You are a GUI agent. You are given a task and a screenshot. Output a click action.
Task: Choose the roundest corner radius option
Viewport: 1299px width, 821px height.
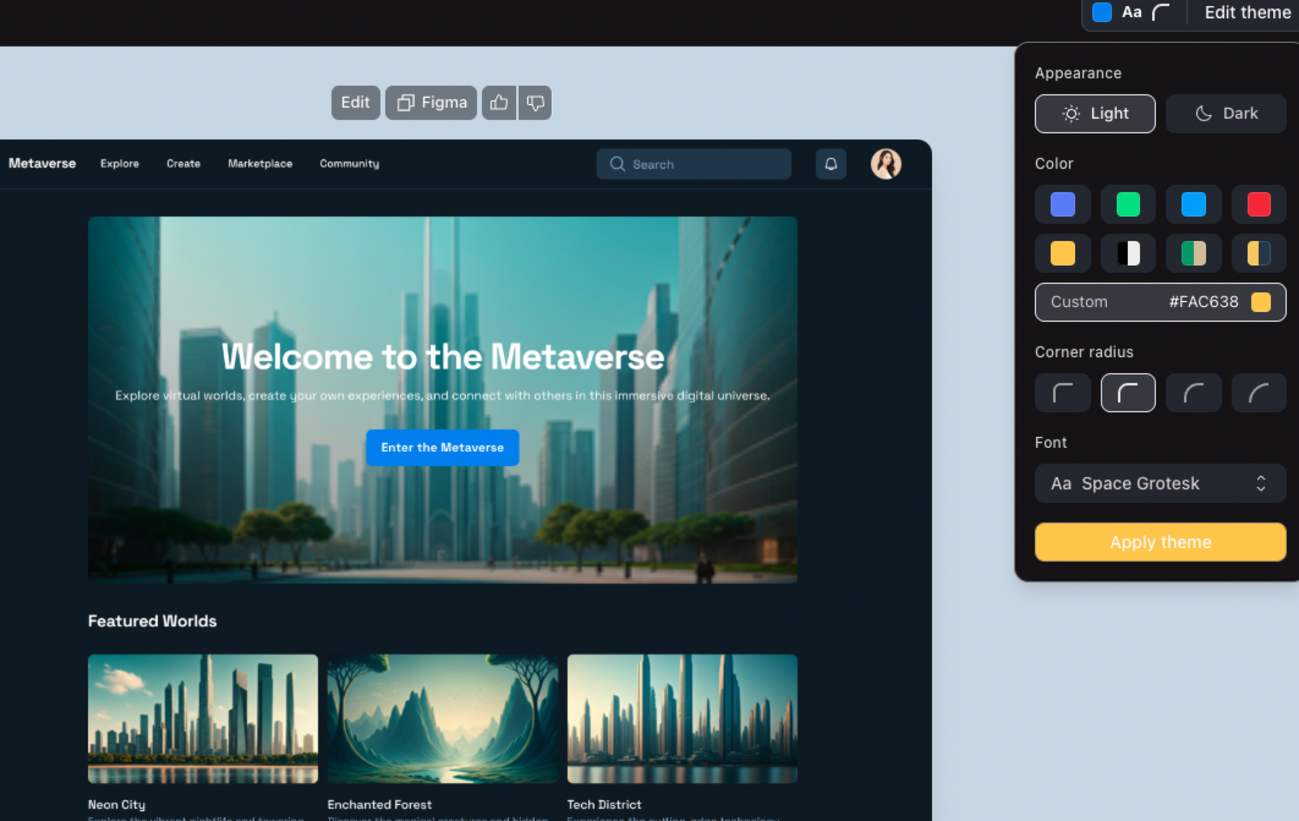pyautogui.click(x=1259, y=393)
